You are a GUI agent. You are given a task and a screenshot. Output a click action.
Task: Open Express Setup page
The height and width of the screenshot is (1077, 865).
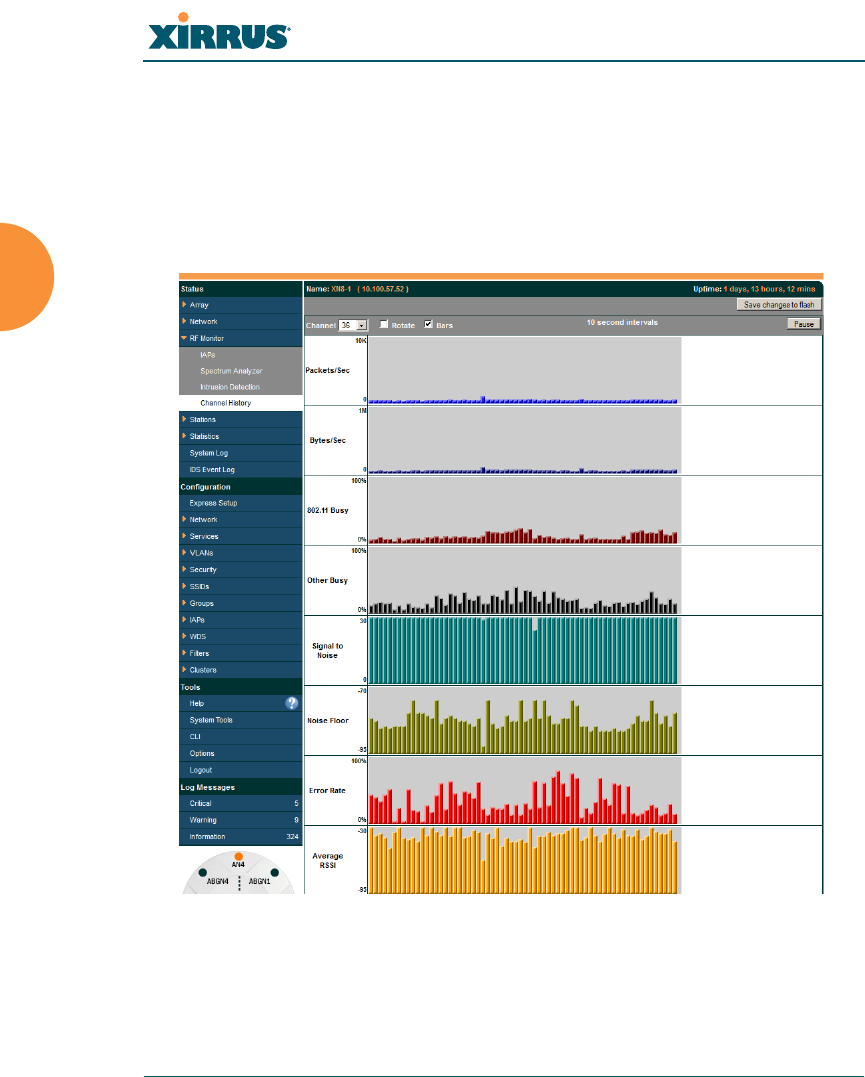240,503
